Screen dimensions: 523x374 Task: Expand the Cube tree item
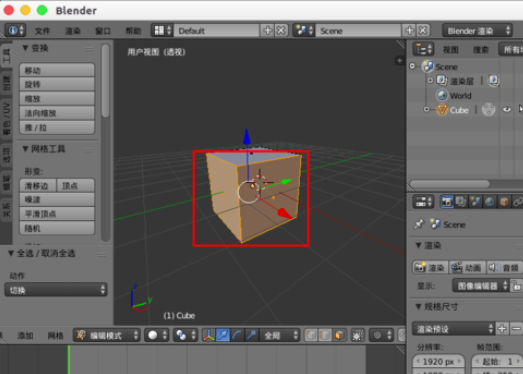point(427,109)
